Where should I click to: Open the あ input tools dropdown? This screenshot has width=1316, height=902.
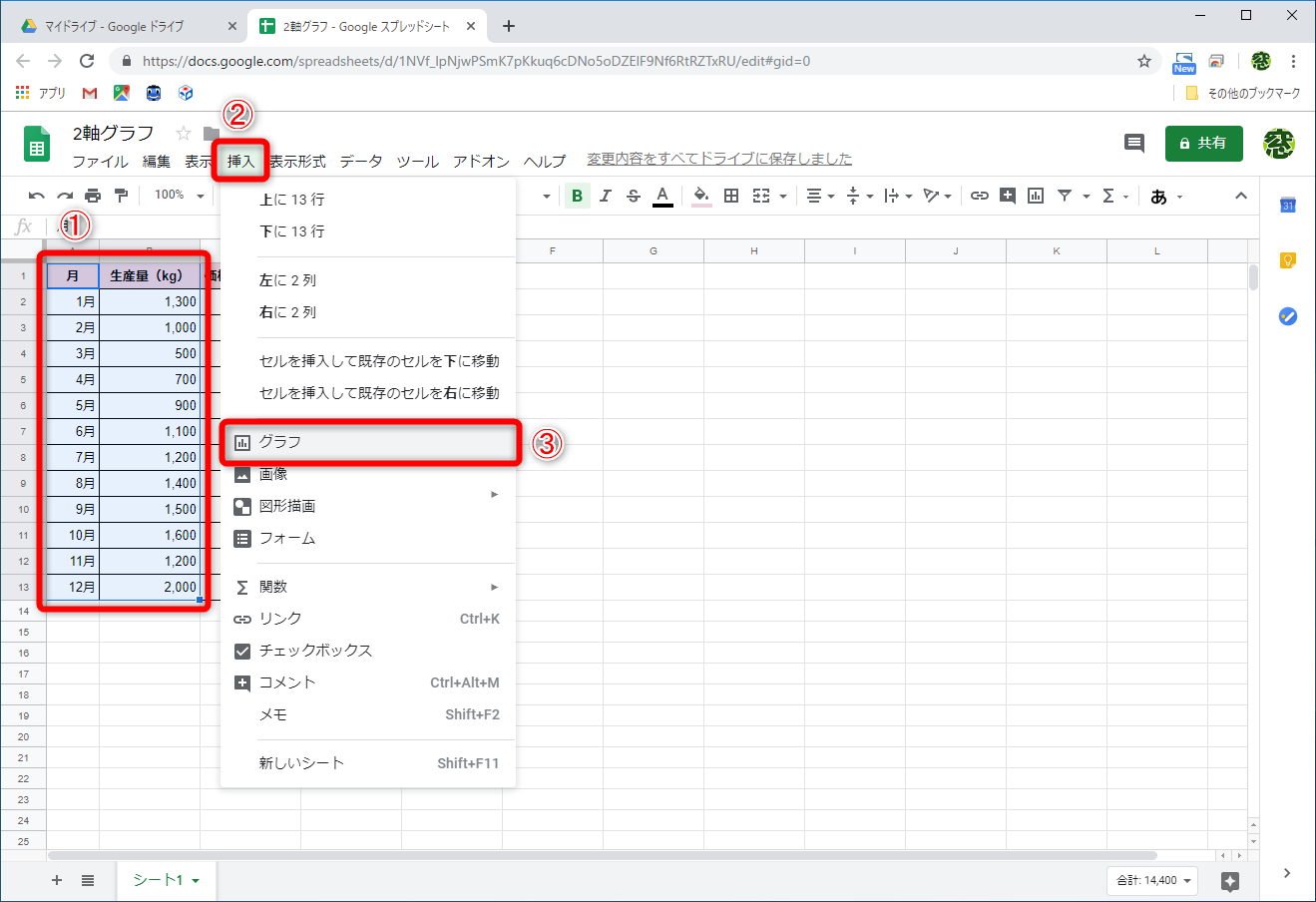coord(1165,196)
